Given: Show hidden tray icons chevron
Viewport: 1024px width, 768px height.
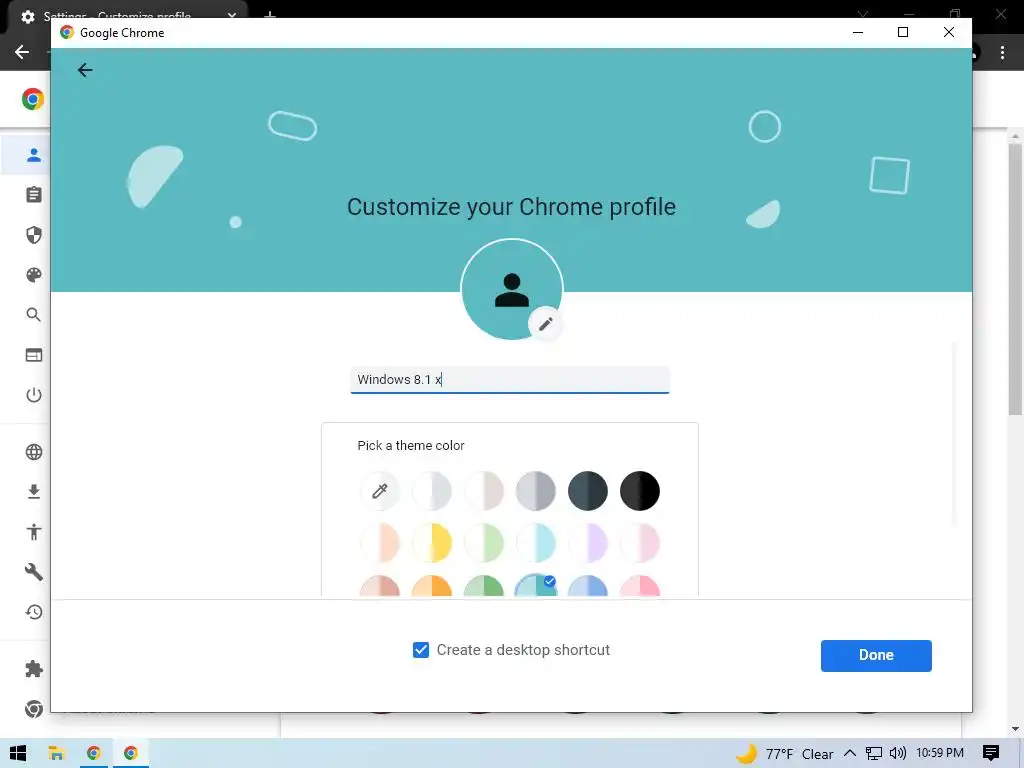Looking at the screenshot, I should (x=850, y=754).
